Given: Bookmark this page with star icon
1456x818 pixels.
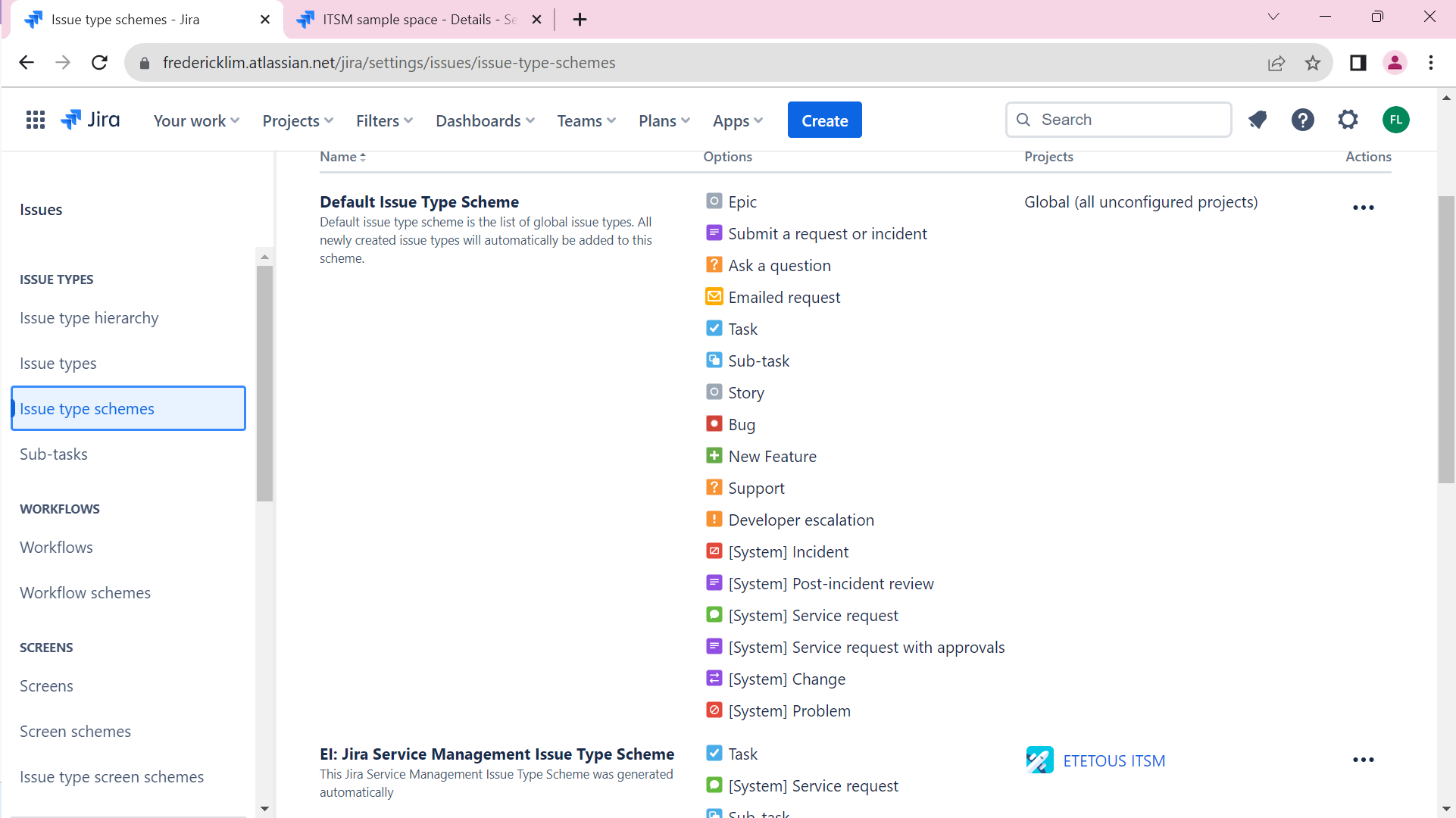Looking at the screenshot, I should click(x=1313, y=63).
